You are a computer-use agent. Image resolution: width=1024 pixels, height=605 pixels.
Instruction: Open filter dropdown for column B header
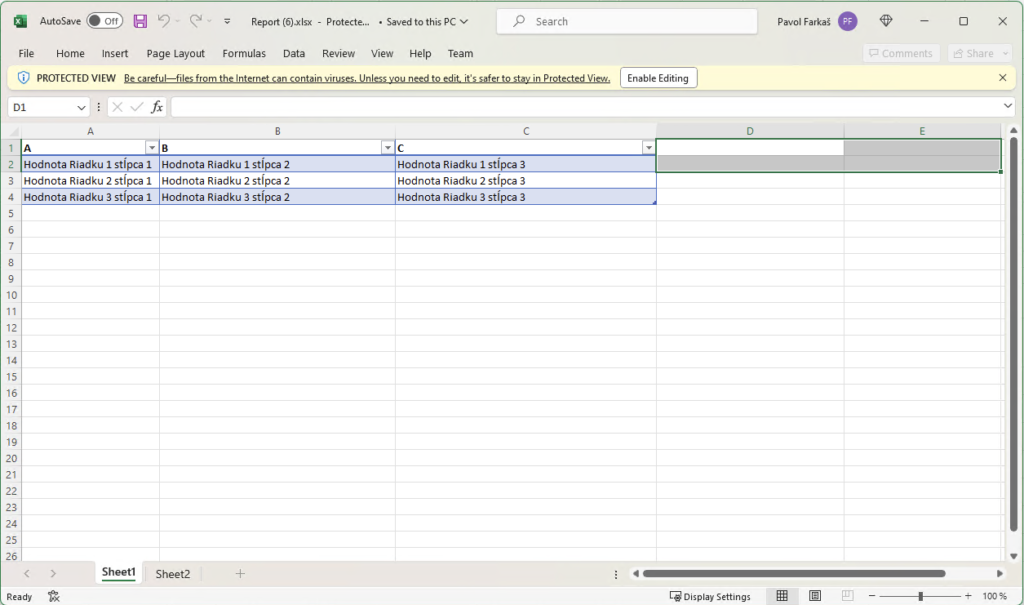coord(388,148)
